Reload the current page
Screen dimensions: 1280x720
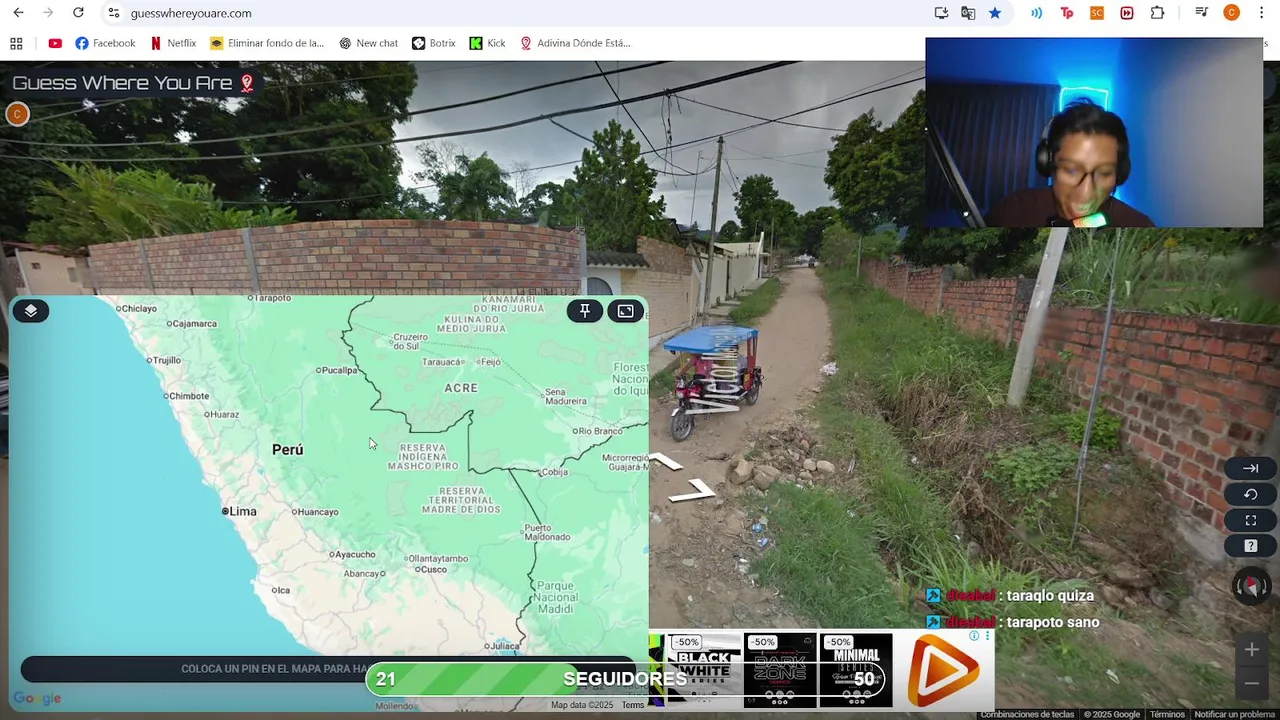point(78,13)
